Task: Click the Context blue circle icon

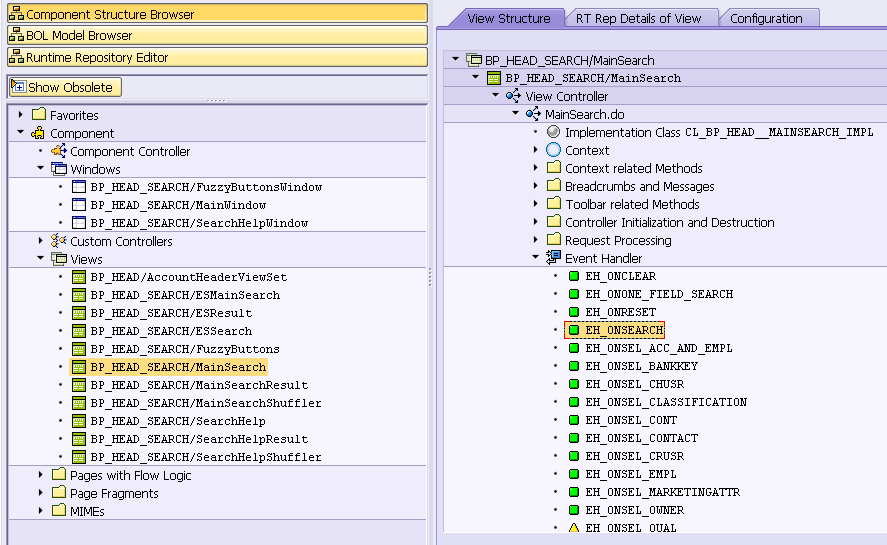Action: pyautogui.click(x=553, y=150)
